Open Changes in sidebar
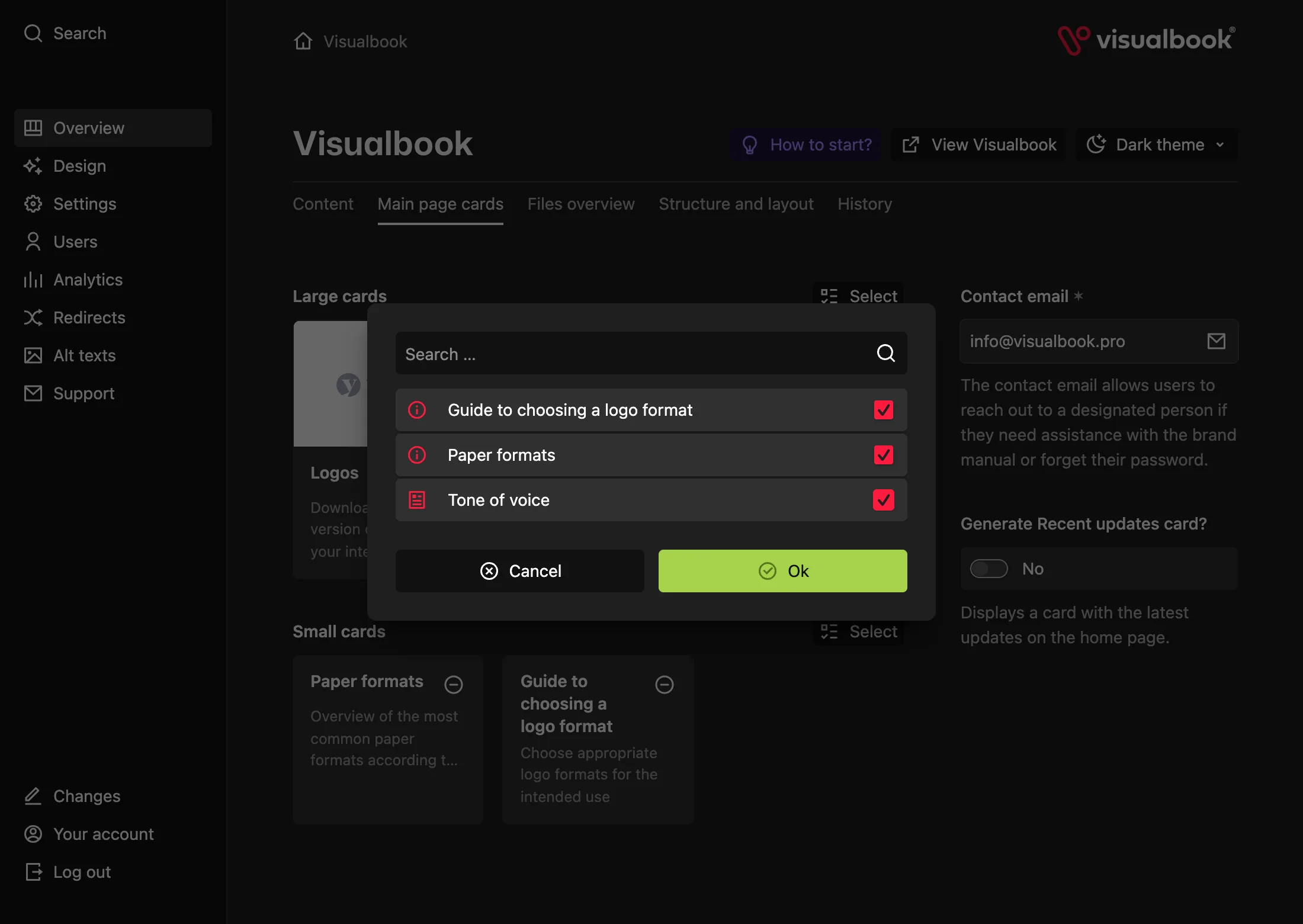 click(x=113, y=796)
